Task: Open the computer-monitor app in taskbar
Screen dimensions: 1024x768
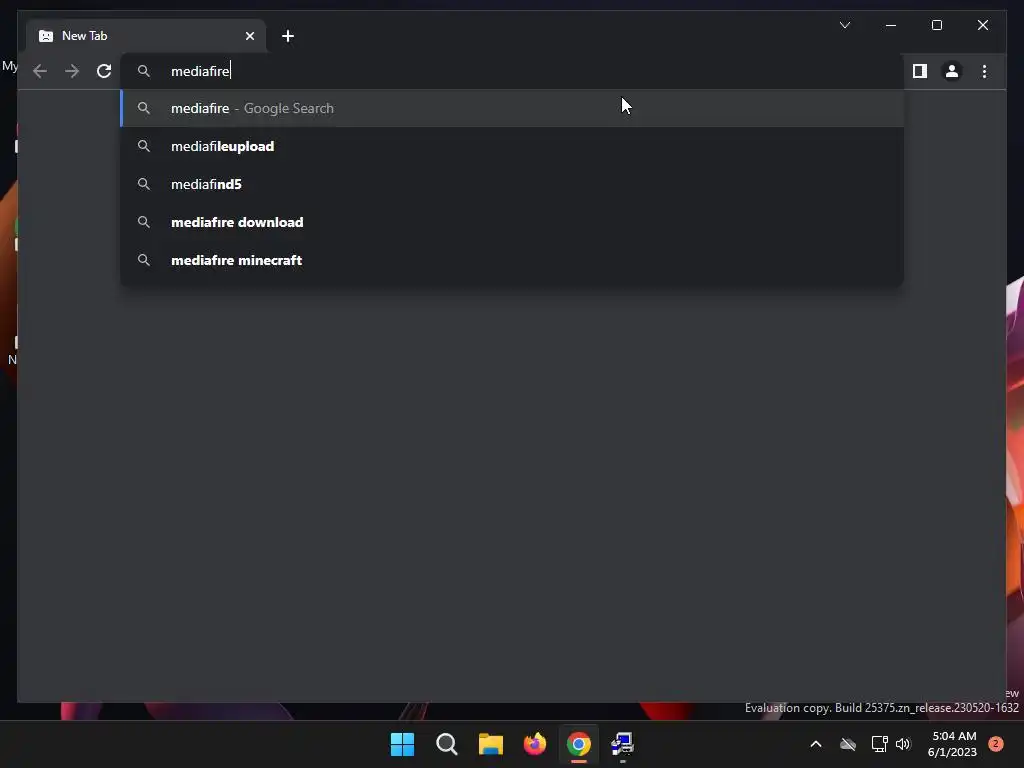Action: (x=622, y=744)
